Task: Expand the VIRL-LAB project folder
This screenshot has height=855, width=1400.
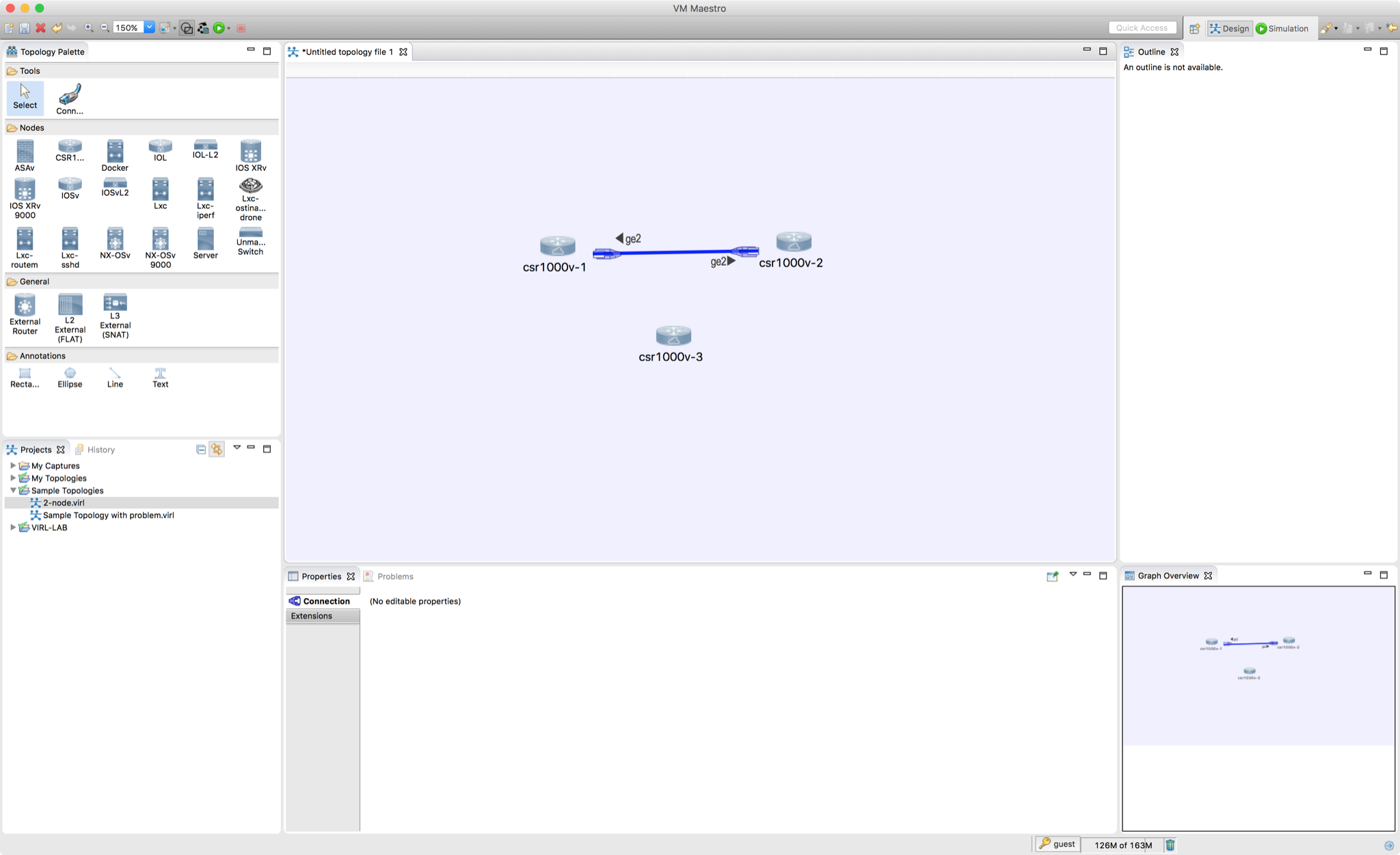Action: [13, 527]
